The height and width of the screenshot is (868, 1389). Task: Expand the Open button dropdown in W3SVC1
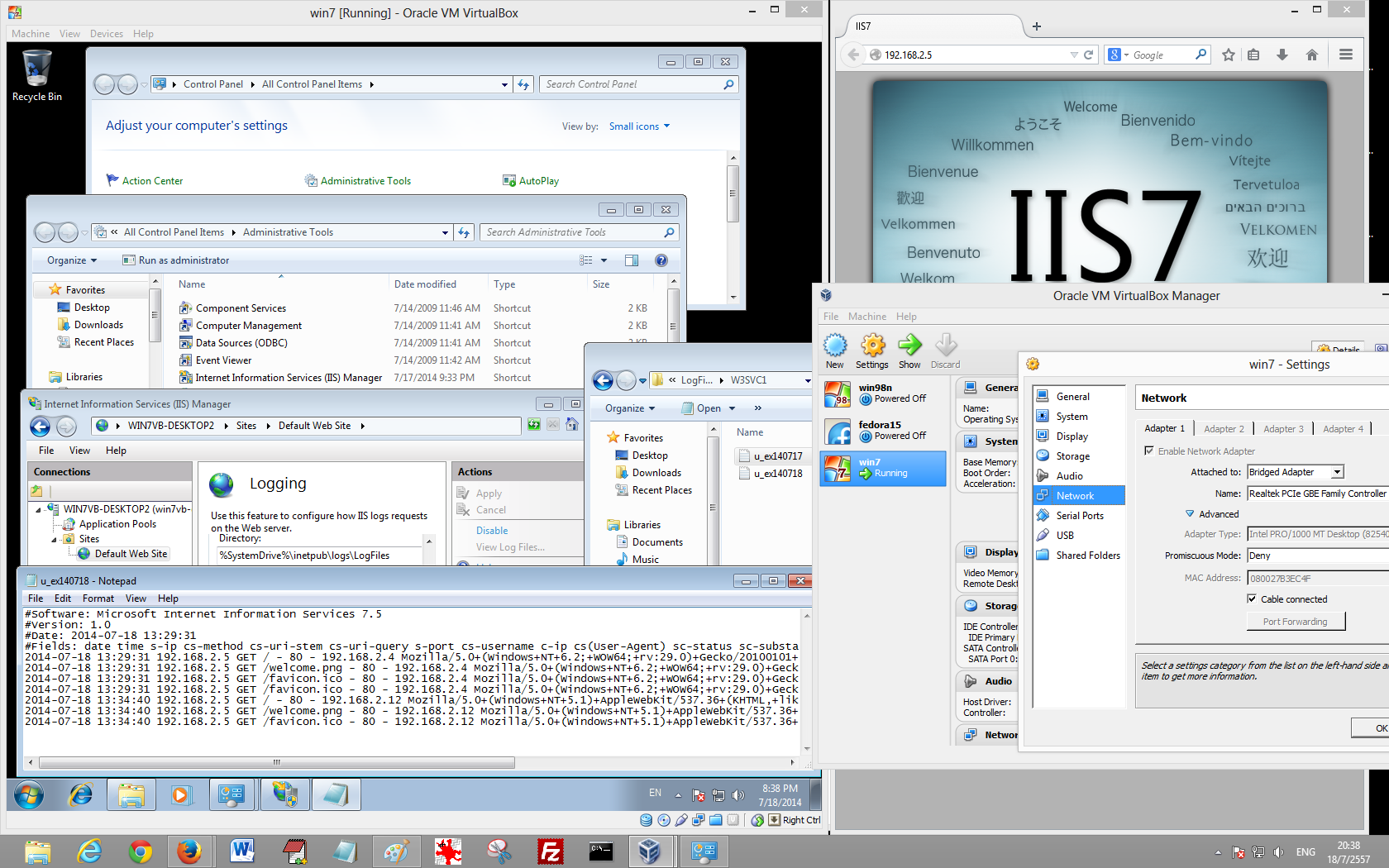point(732,408)
